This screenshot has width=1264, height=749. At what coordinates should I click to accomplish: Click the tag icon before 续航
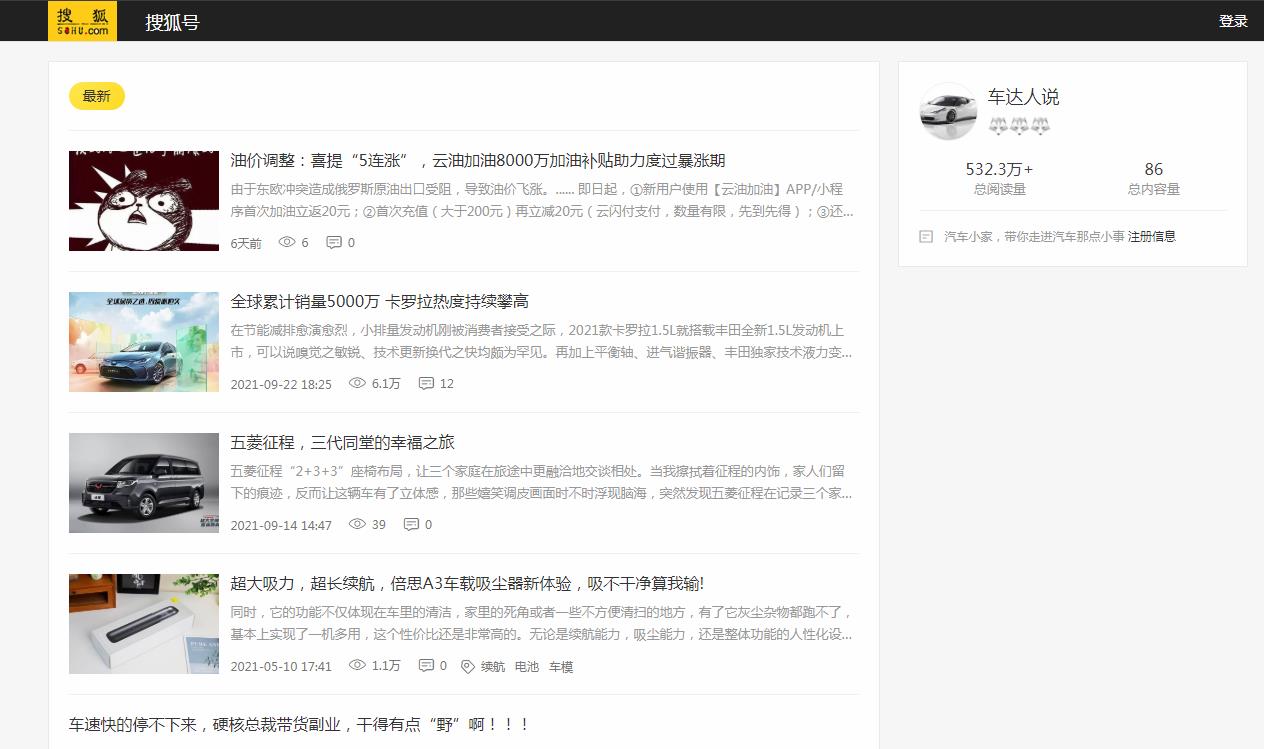[x=467, y=666]
